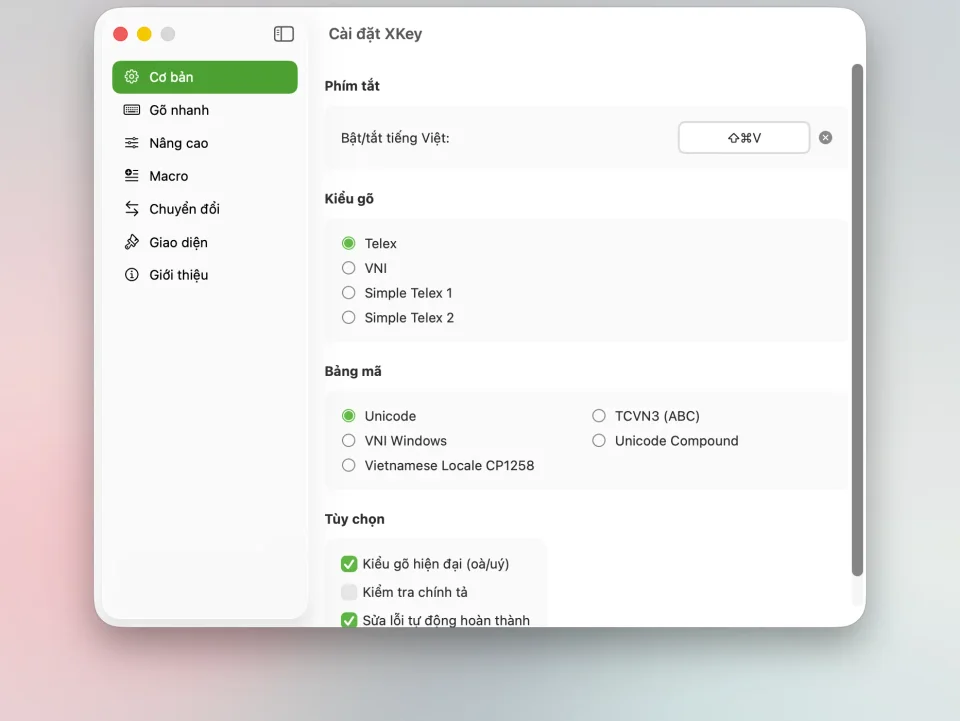
Task: Choose TCVN3 (ABC) code table
Action: click(599, 416)
